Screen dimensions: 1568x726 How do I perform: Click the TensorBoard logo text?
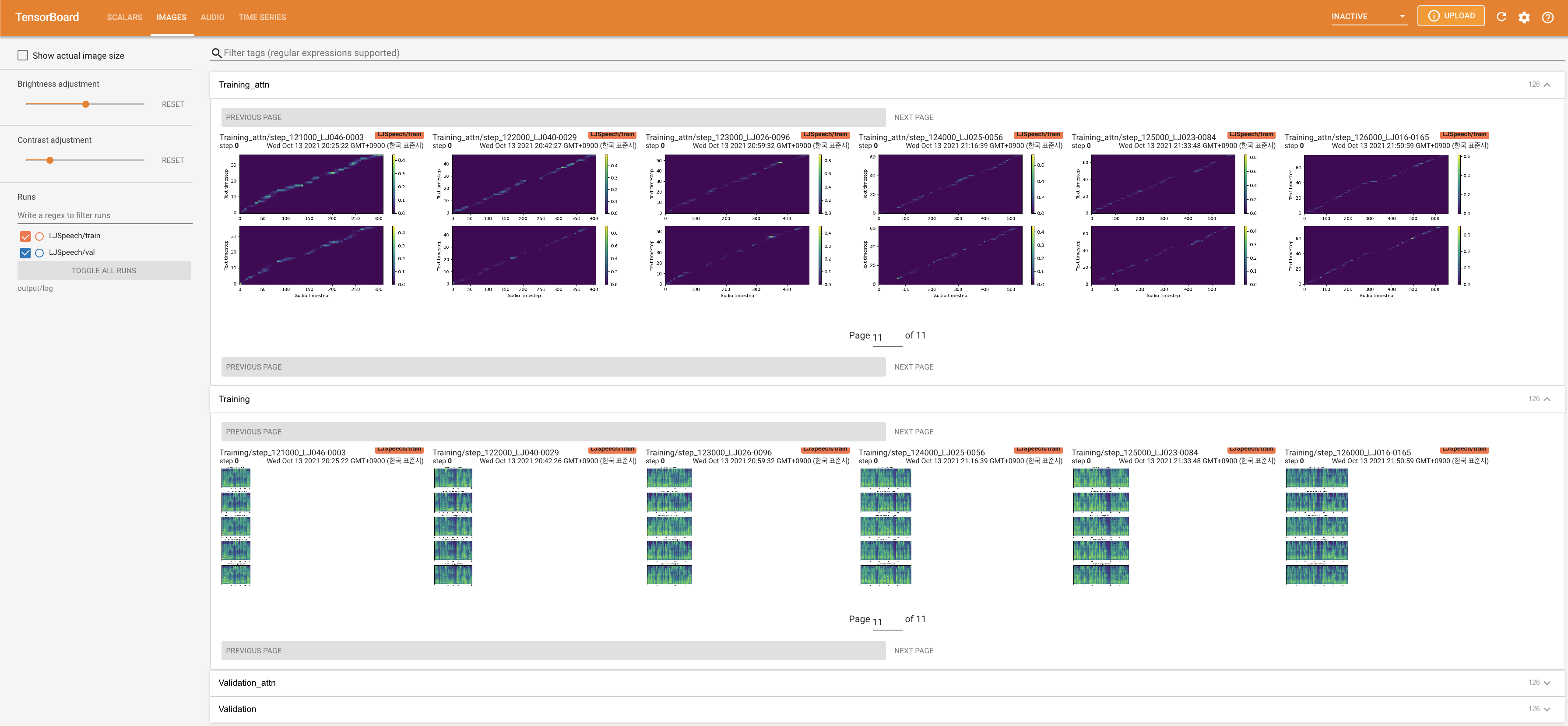coord(47,17)
